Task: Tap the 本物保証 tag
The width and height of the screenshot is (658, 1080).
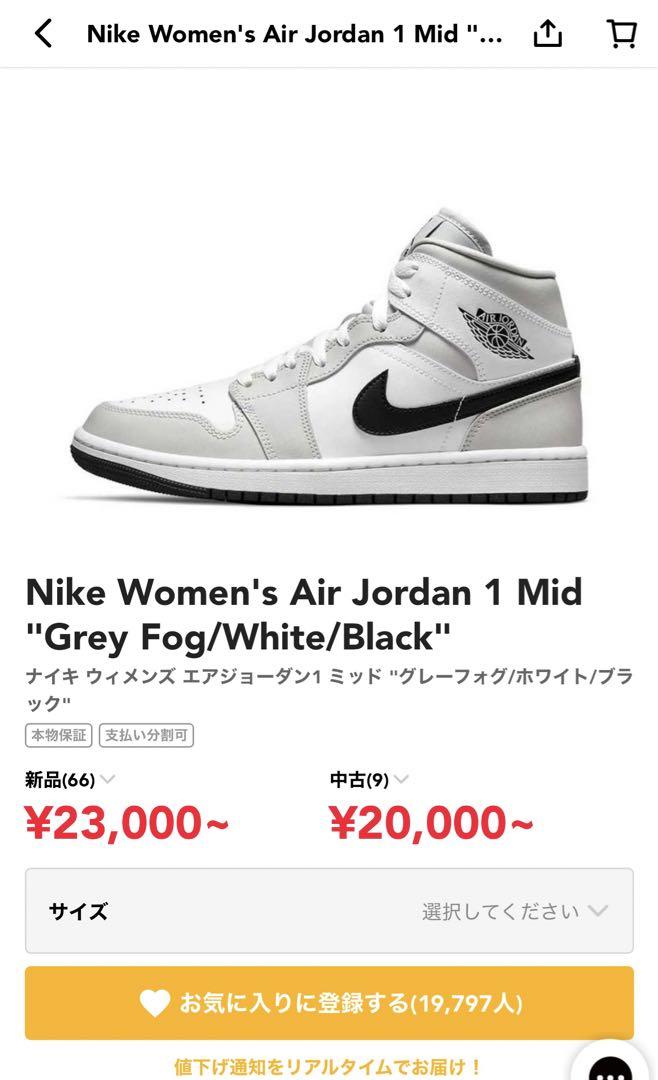Action: [x=59, y=735]
